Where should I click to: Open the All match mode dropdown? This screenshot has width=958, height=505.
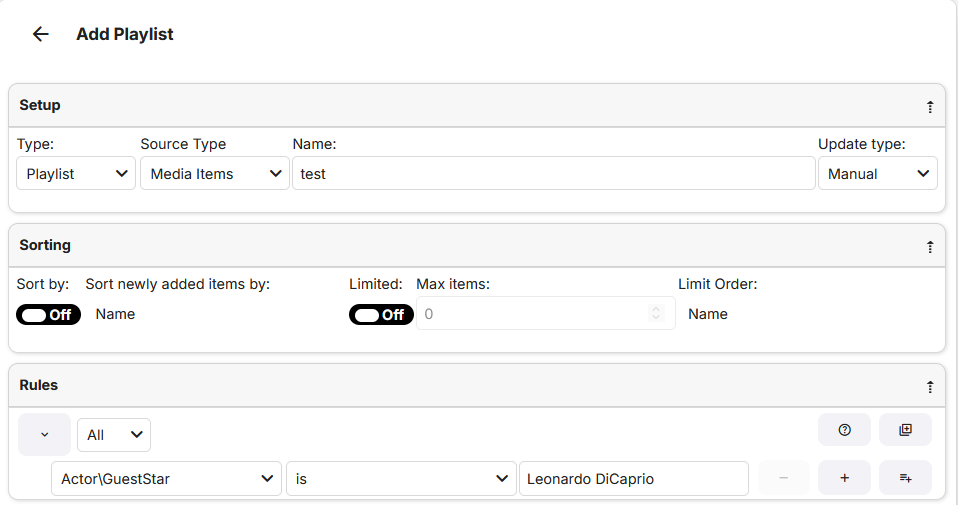[114, 435]
